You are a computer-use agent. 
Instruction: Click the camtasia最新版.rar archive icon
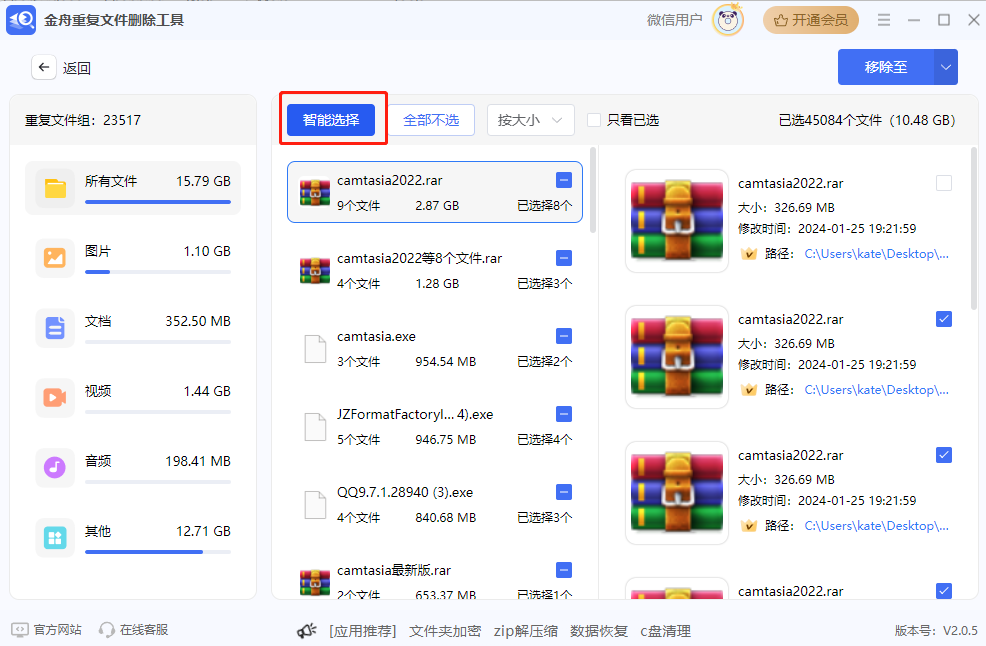[x=315, y=582]
